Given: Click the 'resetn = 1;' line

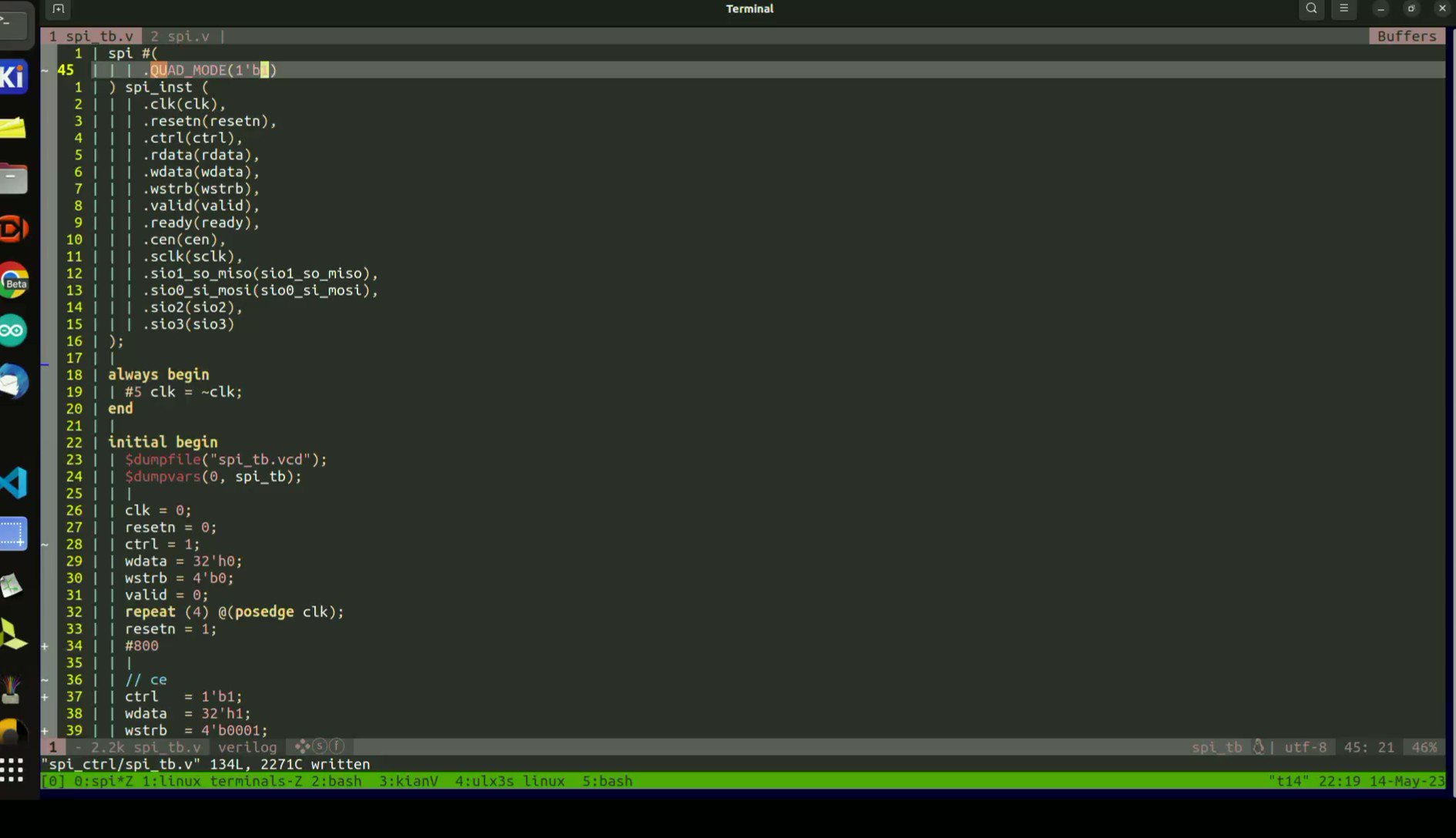Looking at the screenshot, I should 171,628.
